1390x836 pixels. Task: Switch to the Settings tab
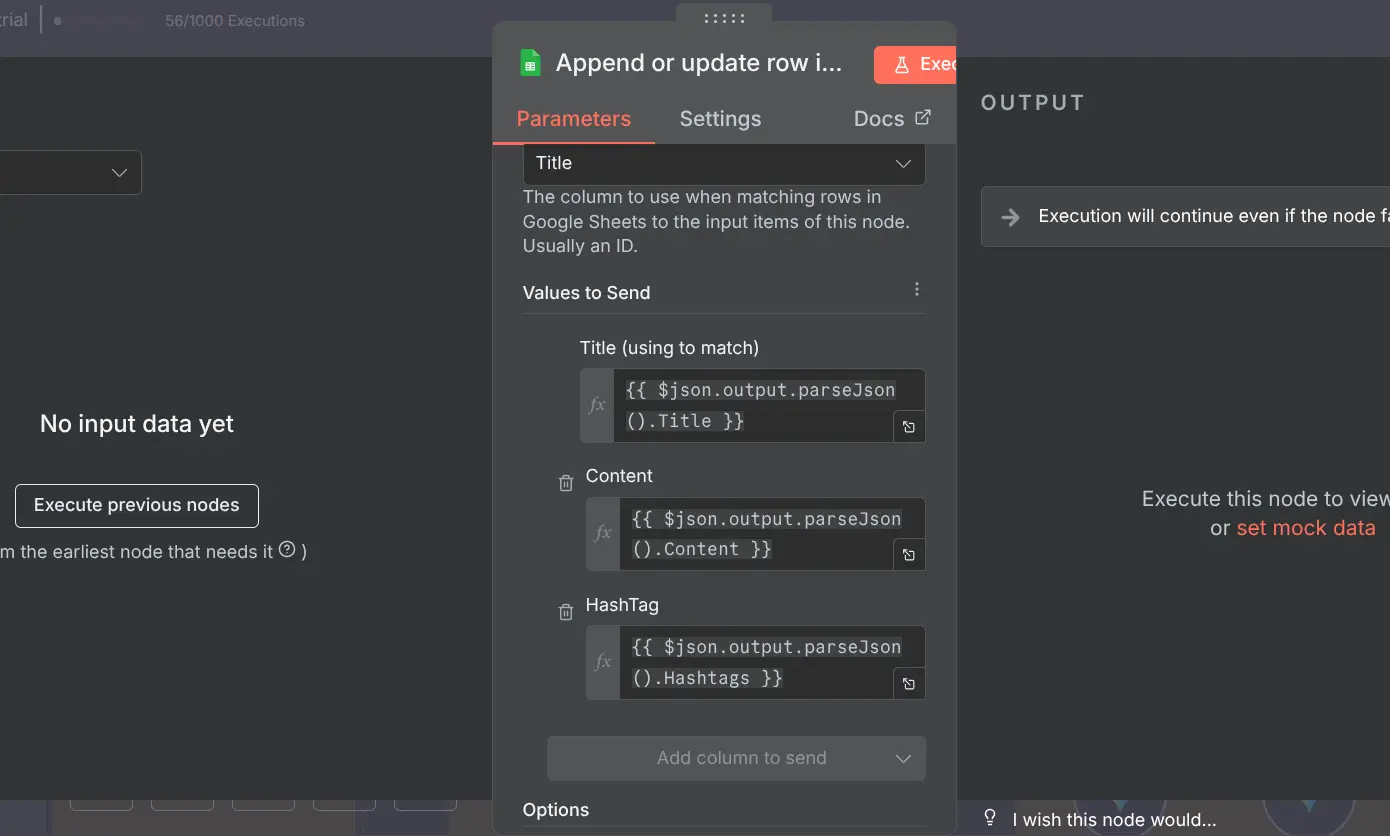(x=720, y=119)
